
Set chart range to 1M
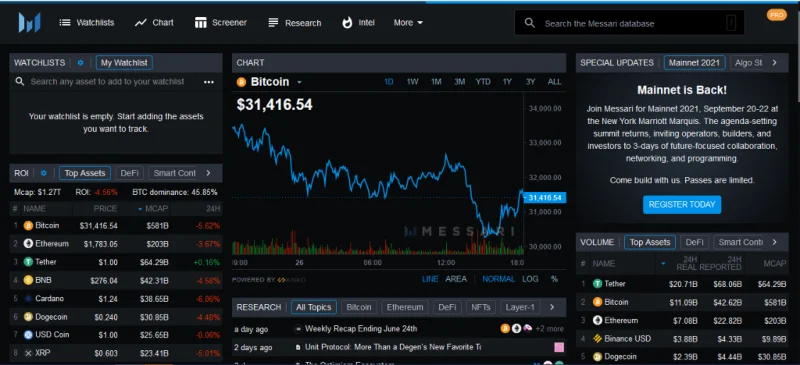436,82
